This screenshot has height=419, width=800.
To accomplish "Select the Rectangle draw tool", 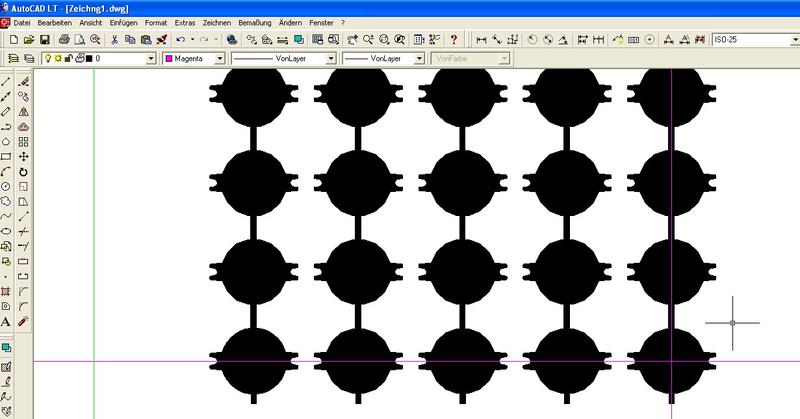I will click(x=6, y=157).
